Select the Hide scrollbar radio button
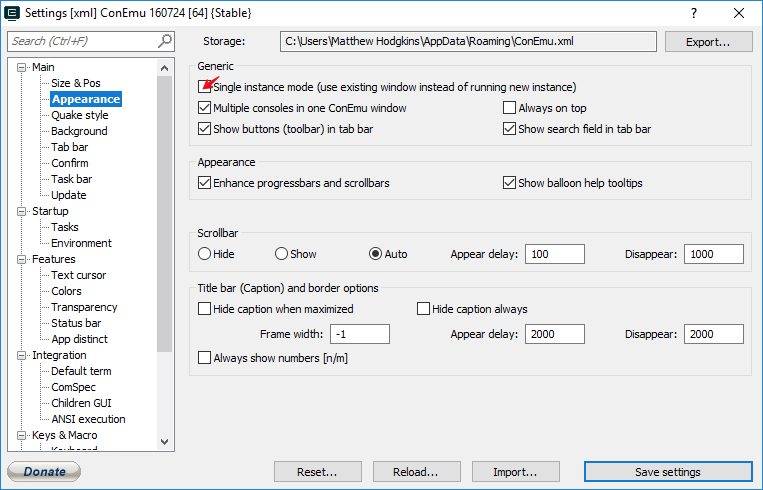Viewport: 763px width, 490px height. (205, 254)
